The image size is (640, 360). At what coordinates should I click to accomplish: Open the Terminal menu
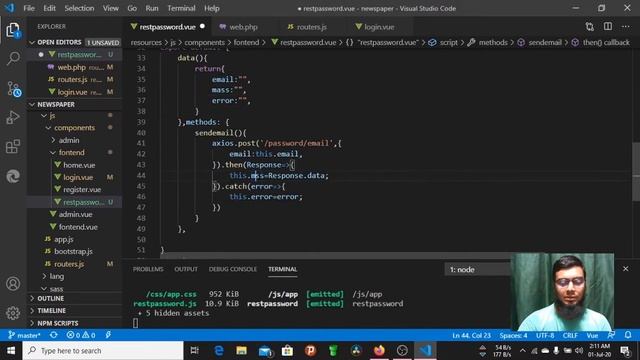[181, 8]
